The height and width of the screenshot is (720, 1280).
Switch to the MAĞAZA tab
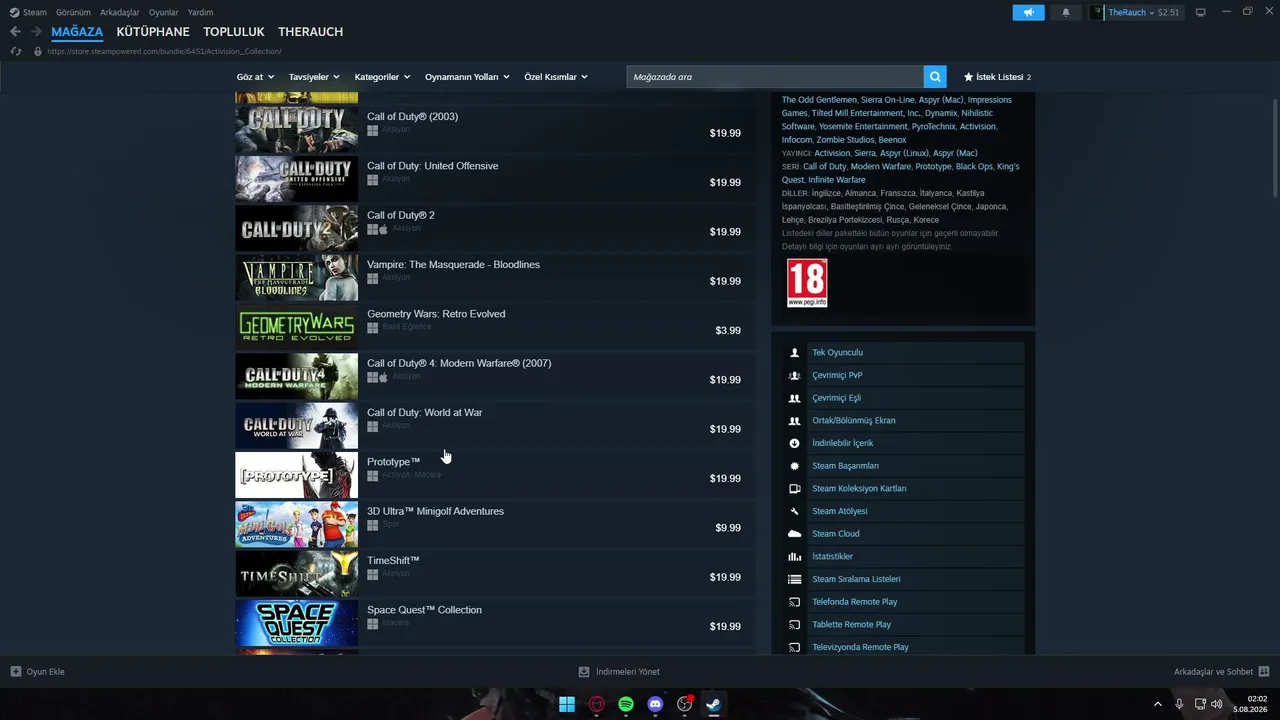[77, 32]
